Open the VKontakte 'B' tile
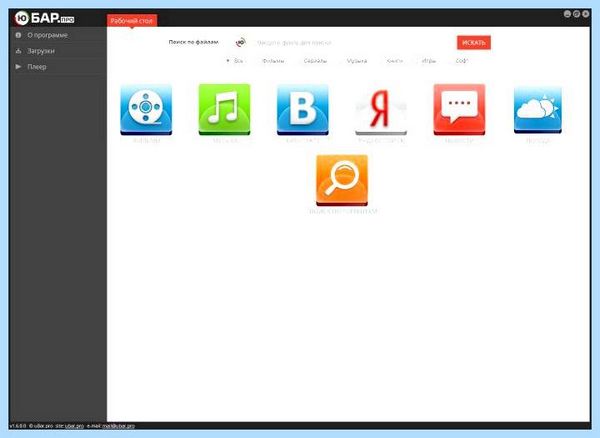 [302, 110]
